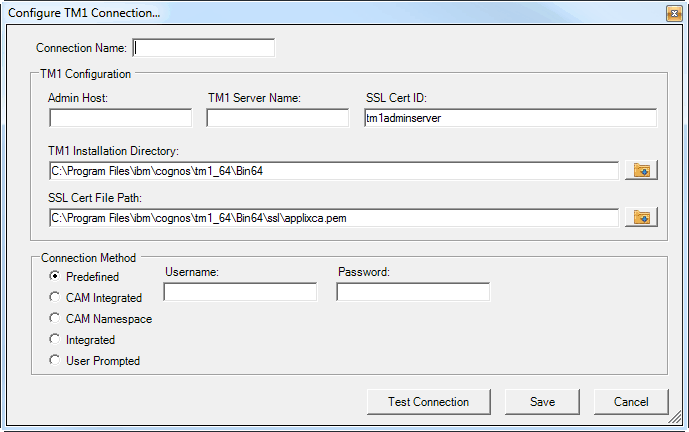Close the Configure TM1 Connection dialog
The image size is (689, 432).
(x=673, y=12)
